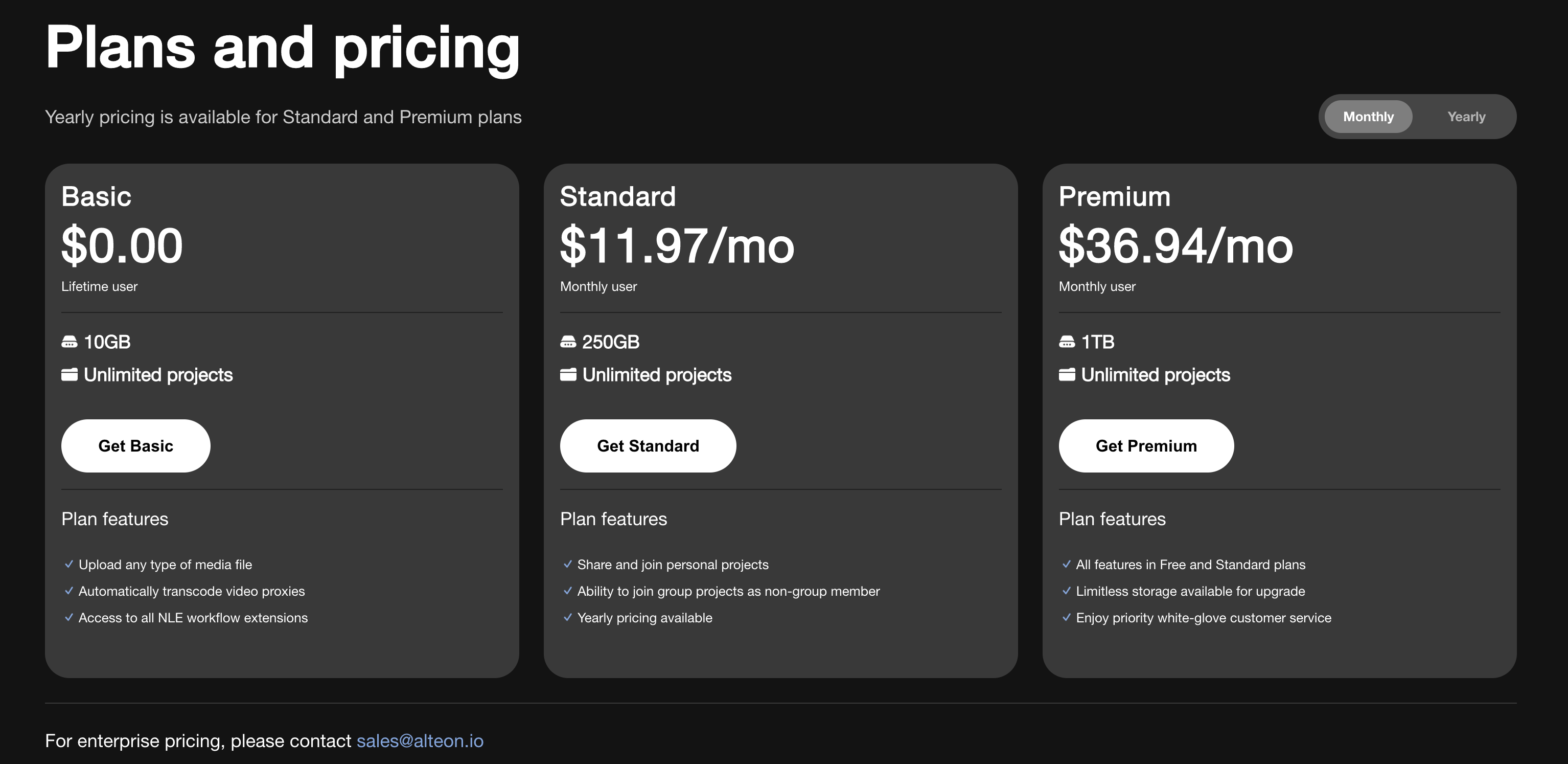Choose the Get Standard button

648,446
